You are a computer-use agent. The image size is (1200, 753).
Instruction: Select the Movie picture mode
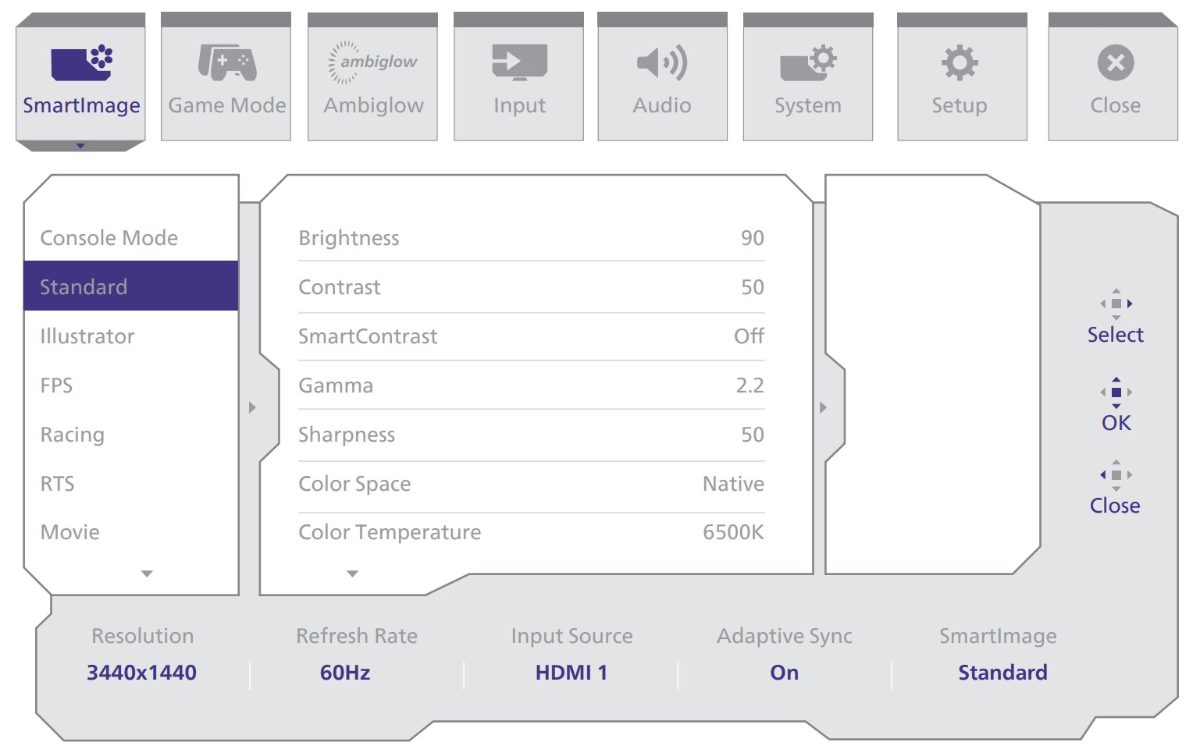click(x=131, y=532)
